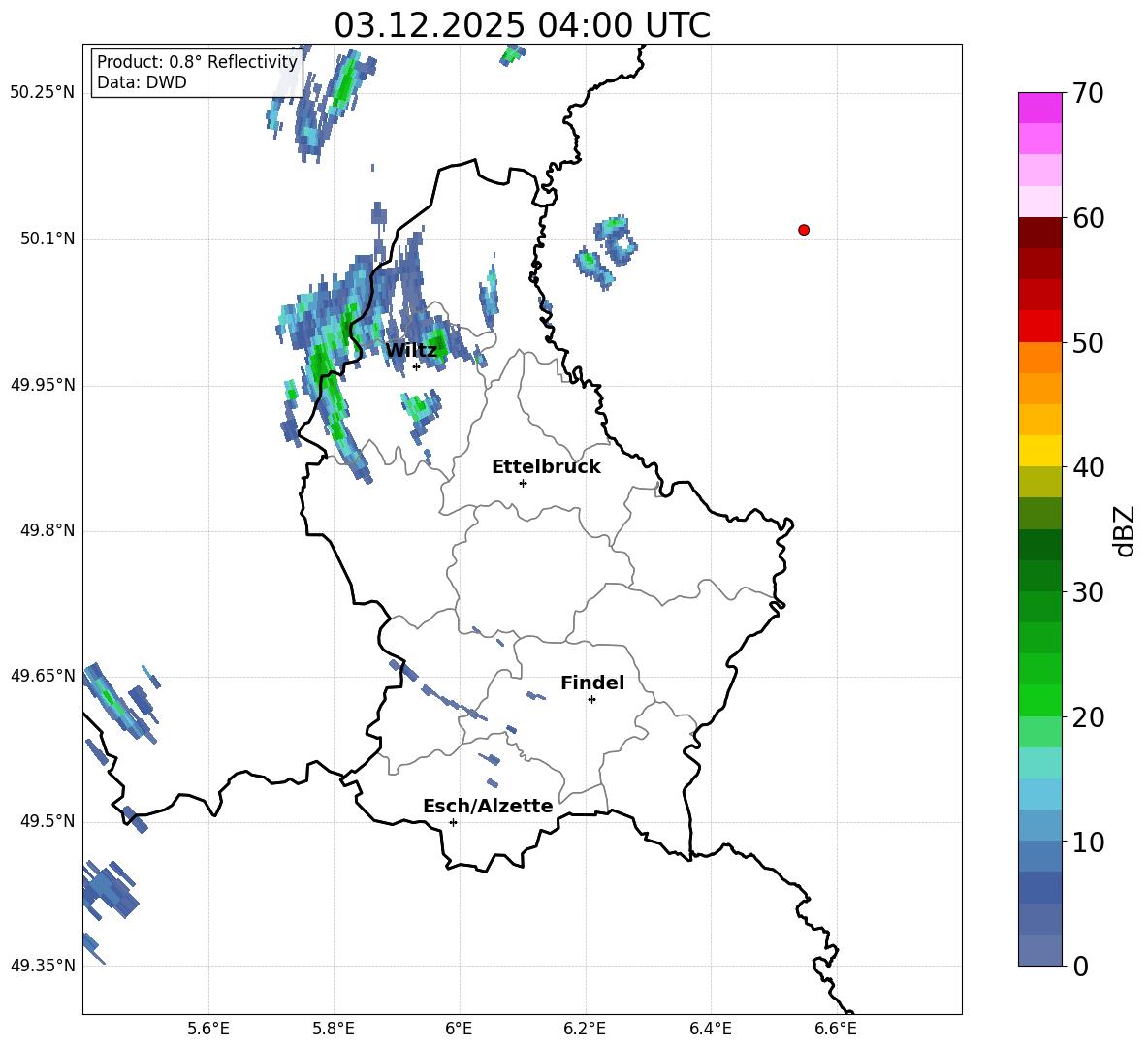
Task: Click the 49.95°N latitude label
Action: click(x=43, y=385)
